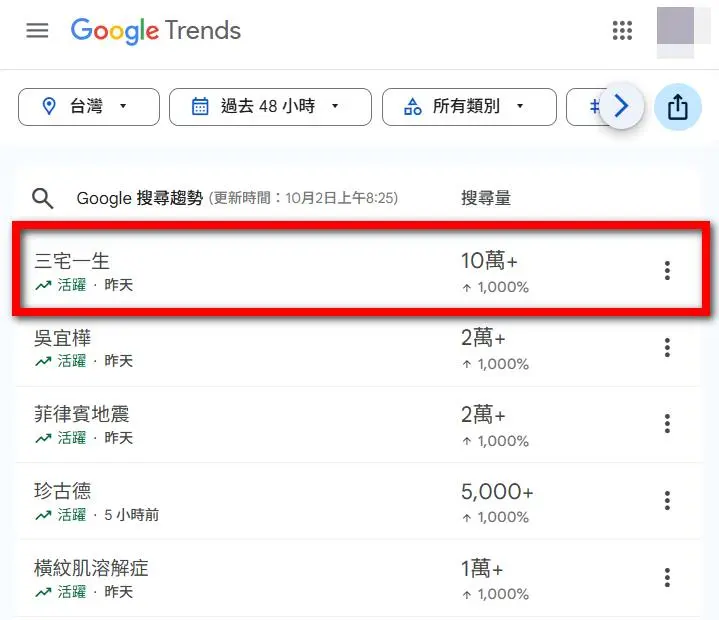Viewport: 719px width, 620px height.
Task: Open the 三宅一生 trend row
Action: pos(72,261)
